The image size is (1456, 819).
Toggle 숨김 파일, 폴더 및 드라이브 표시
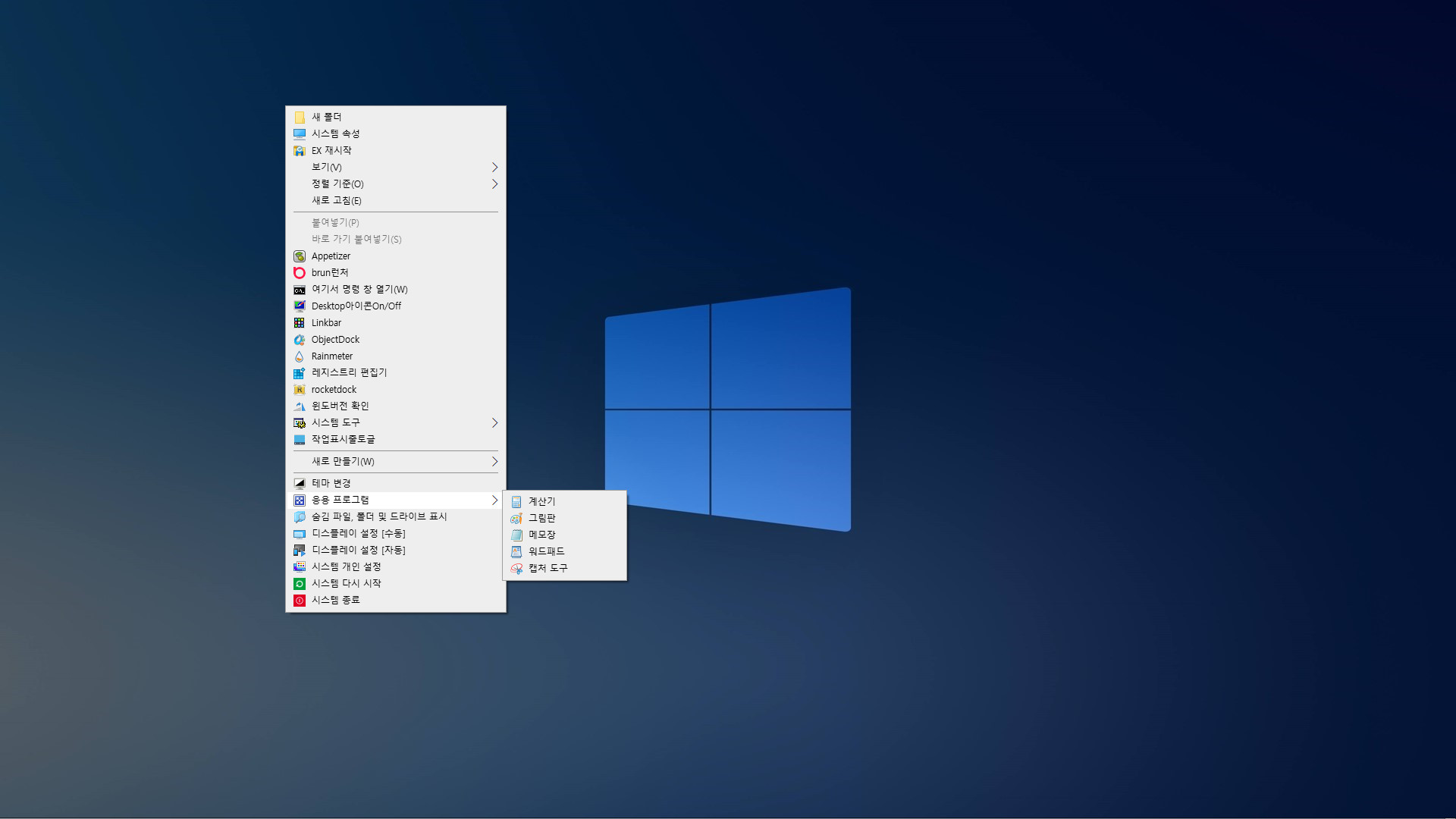point(395,516)
